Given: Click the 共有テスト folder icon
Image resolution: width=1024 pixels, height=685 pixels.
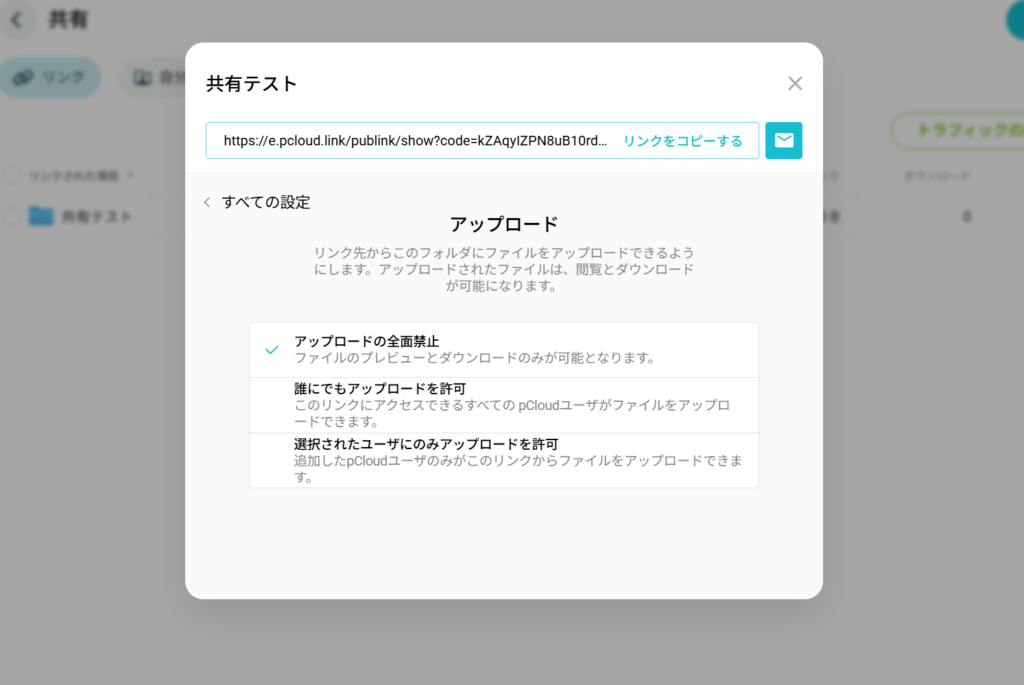Looking at the screenshot, I should pos(41,216).
